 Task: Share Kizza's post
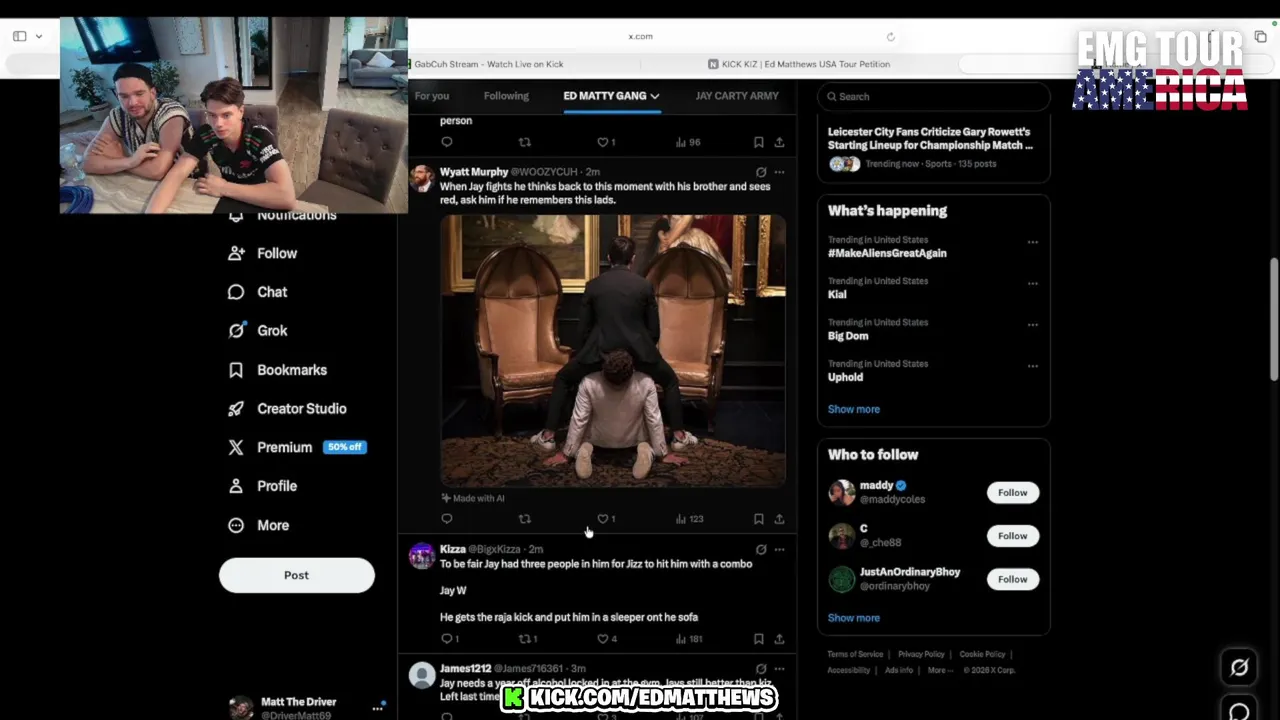779,639
